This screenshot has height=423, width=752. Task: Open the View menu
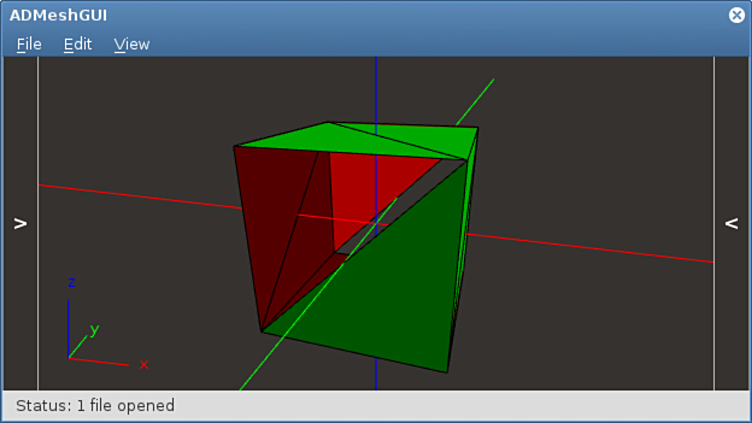click(131, 44)
